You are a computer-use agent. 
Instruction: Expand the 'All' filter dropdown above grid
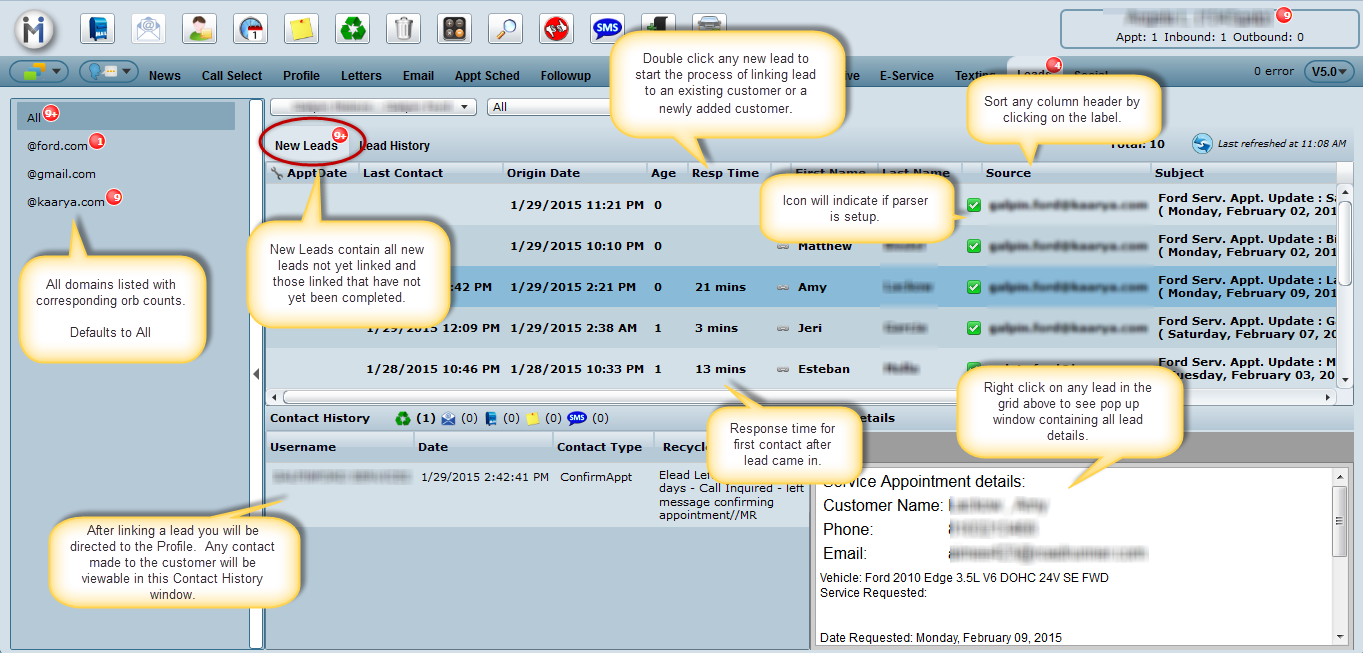[548, 107]
